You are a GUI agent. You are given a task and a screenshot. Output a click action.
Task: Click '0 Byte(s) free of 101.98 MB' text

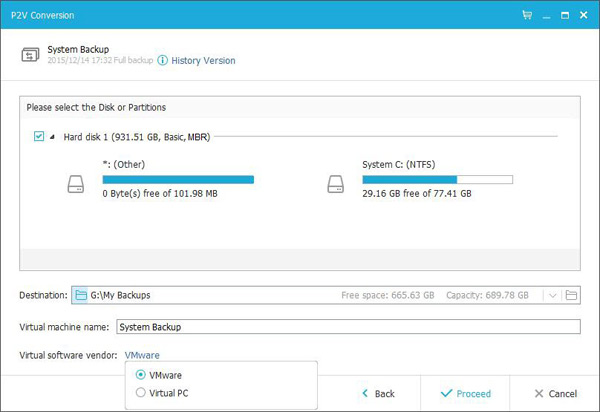160,194
